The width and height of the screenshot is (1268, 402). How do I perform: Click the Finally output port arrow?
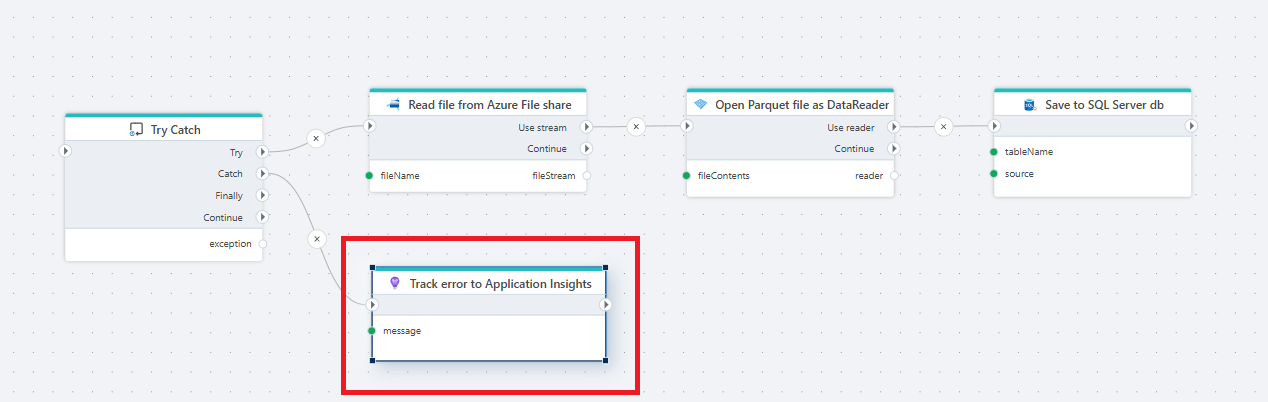click(262, 196)
